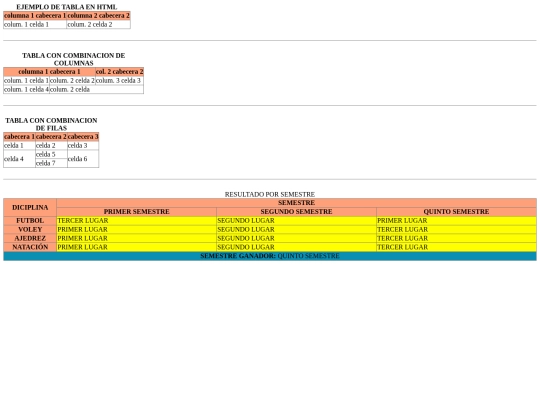Click the 'VOLEY' row header

[30, 230]
